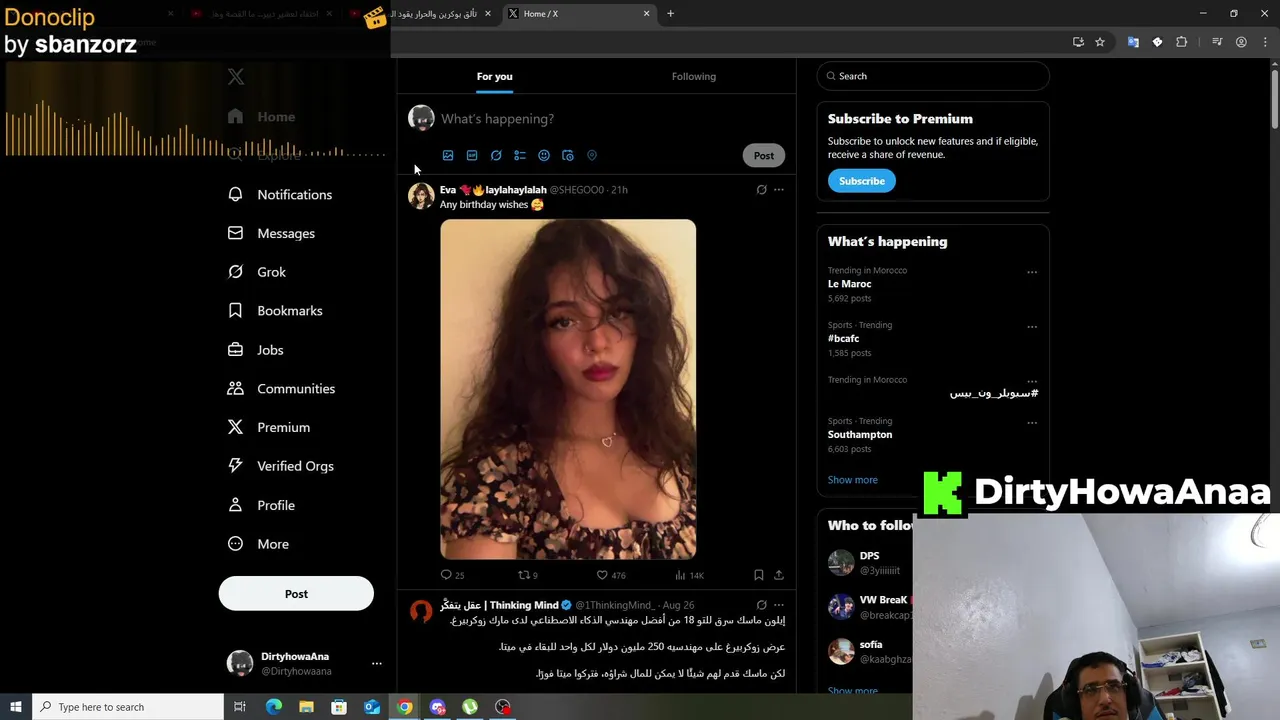Viewport: 1280px width, 720px height.
Task: Open the Le Maroc trending topic
Action: click(849, 284)
